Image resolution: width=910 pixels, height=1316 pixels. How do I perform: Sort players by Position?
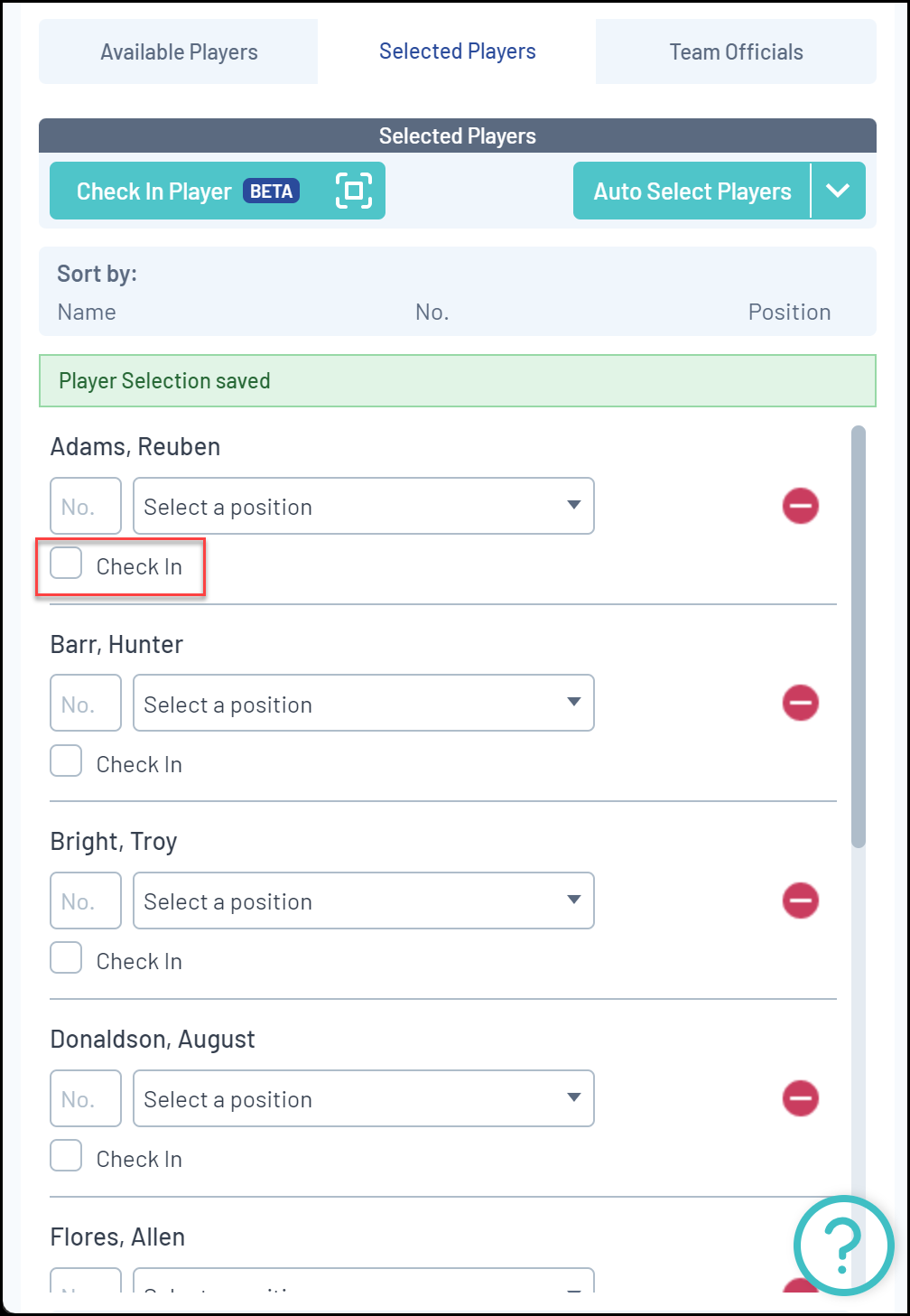point(789,313)
